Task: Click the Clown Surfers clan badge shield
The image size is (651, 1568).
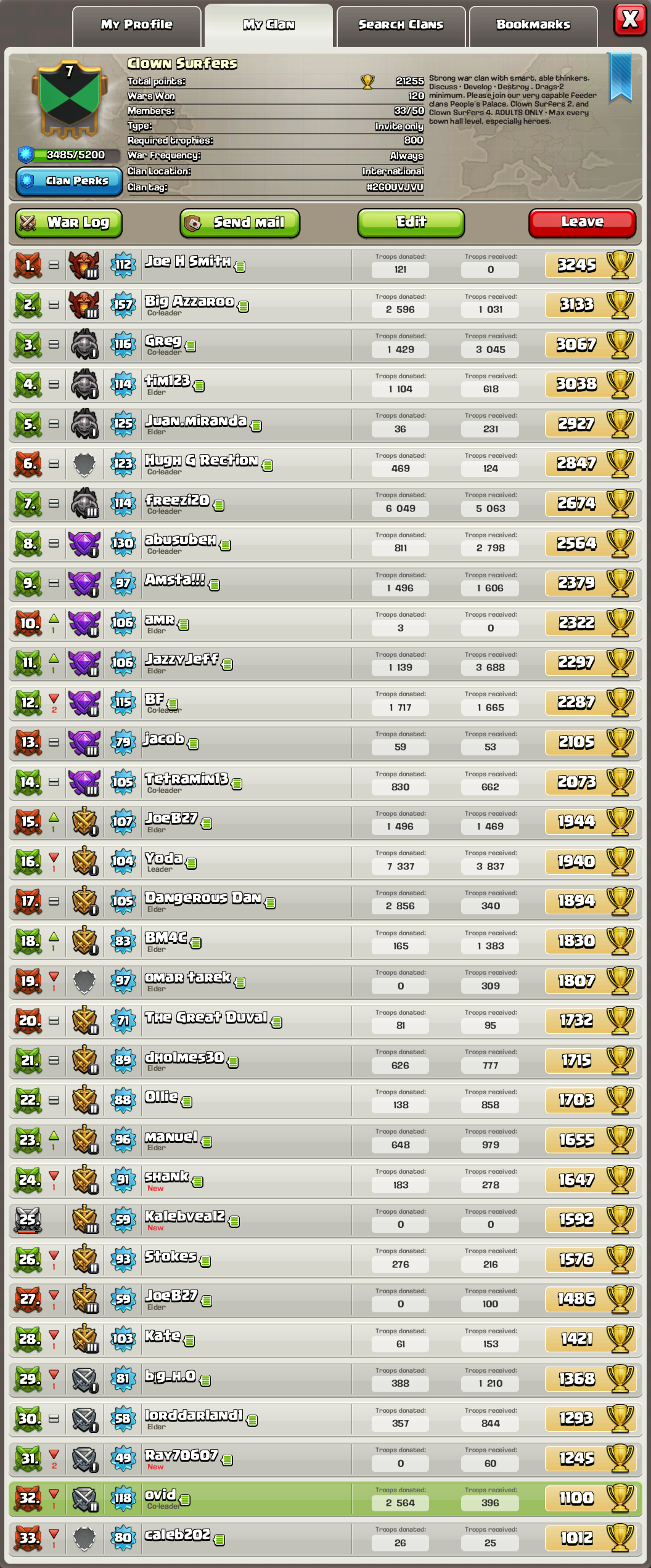Action: click(x=69, y=99)
